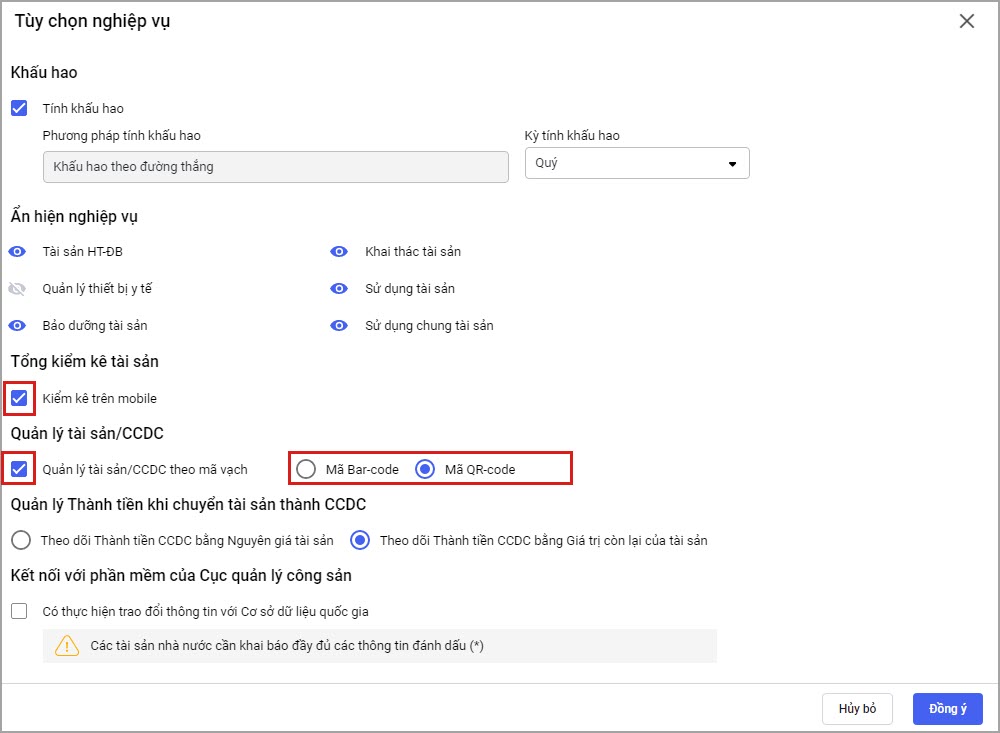Select the Mã Bar-code radio option
Image resolution: width=1000 pixels, height=733 pixels.
(x=307, y=469)
